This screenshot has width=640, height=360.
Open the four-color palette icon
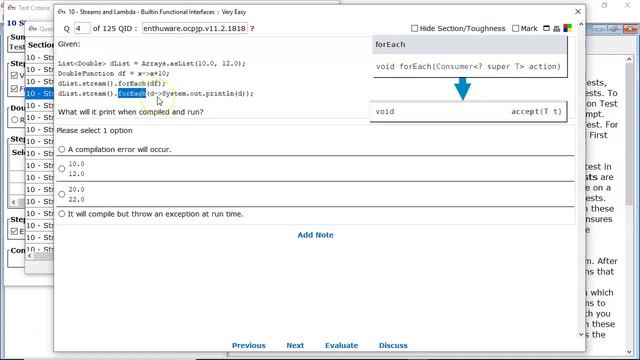click(x=567, y=28)
